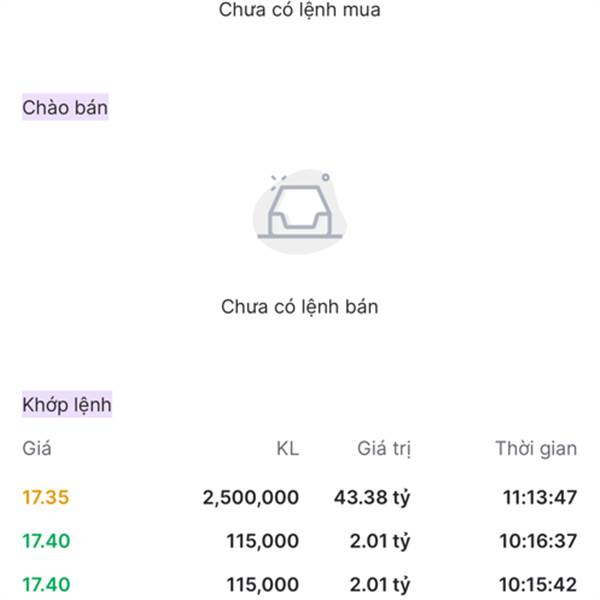Click the 10:15:42 timestamp

coord(538,584)
